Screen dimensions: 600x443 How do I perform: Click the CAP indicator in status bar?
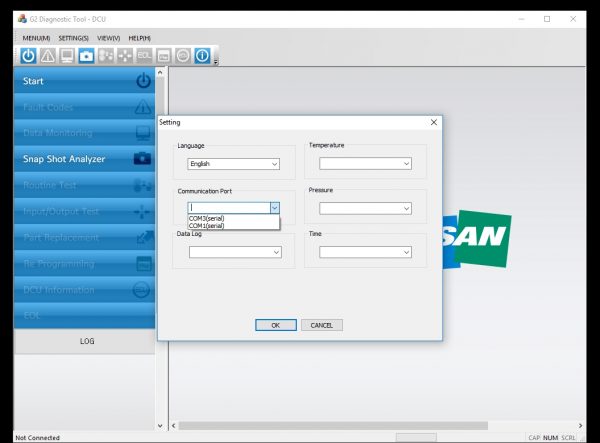click(534, 438)
